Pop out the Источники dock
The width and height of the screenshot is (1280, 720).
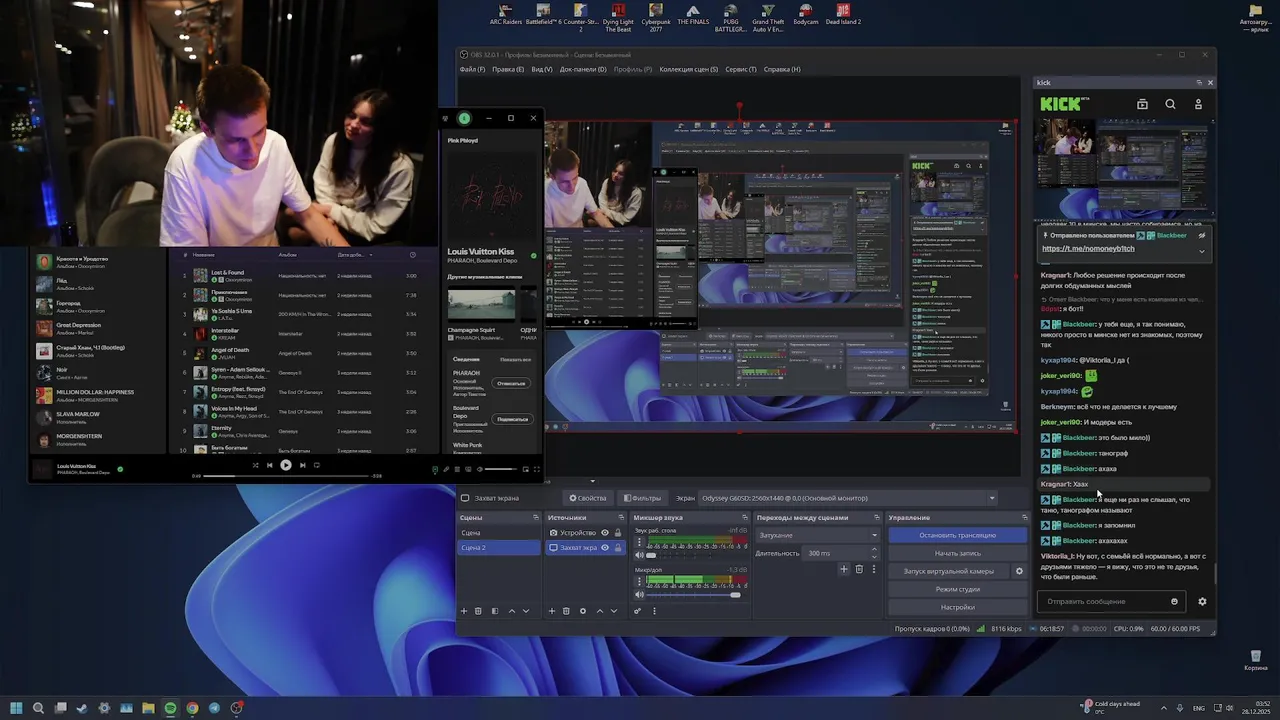[623, 518]
